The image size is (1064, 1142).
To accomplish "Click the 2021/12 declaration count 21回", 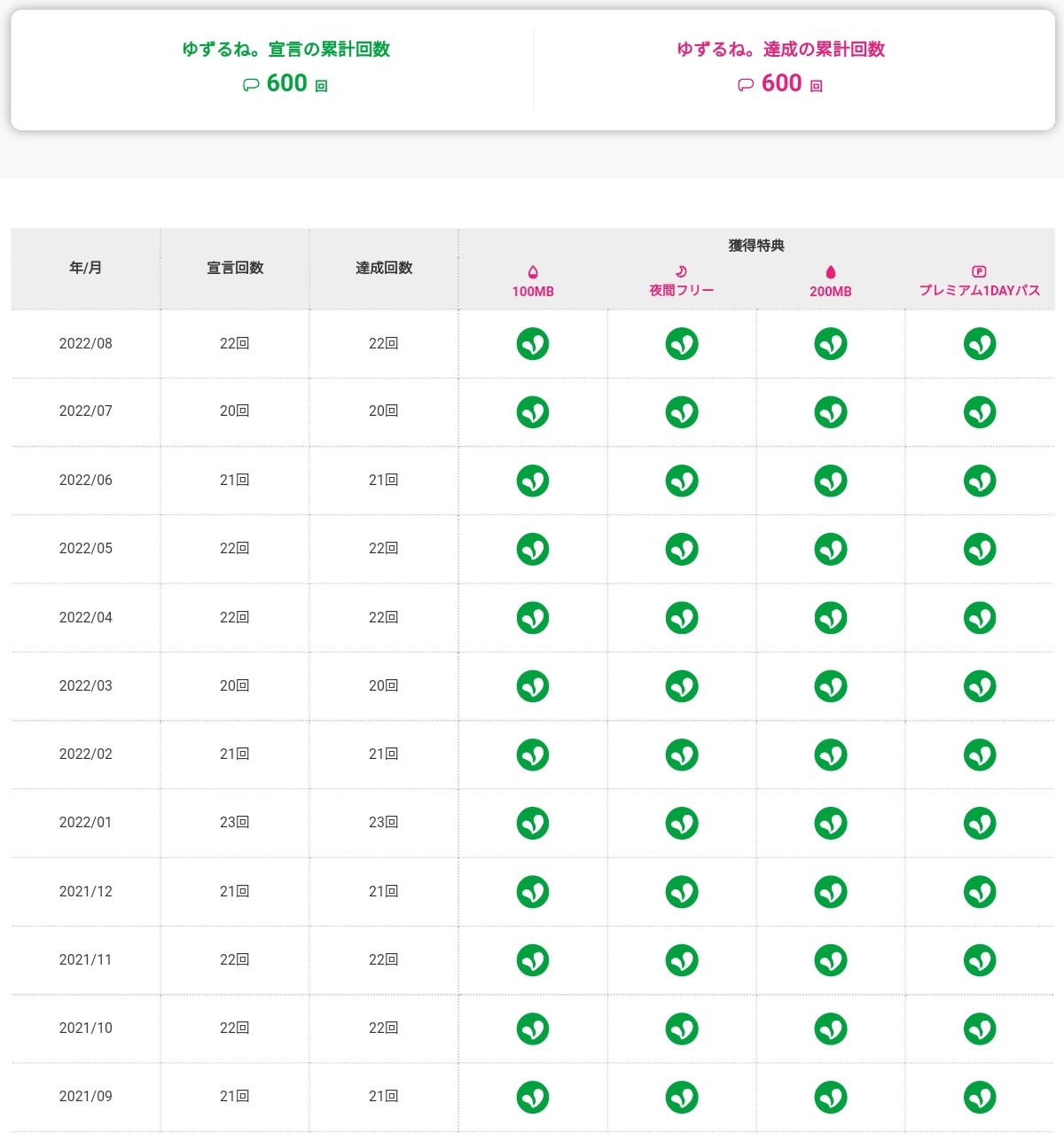I will point(235,891).
